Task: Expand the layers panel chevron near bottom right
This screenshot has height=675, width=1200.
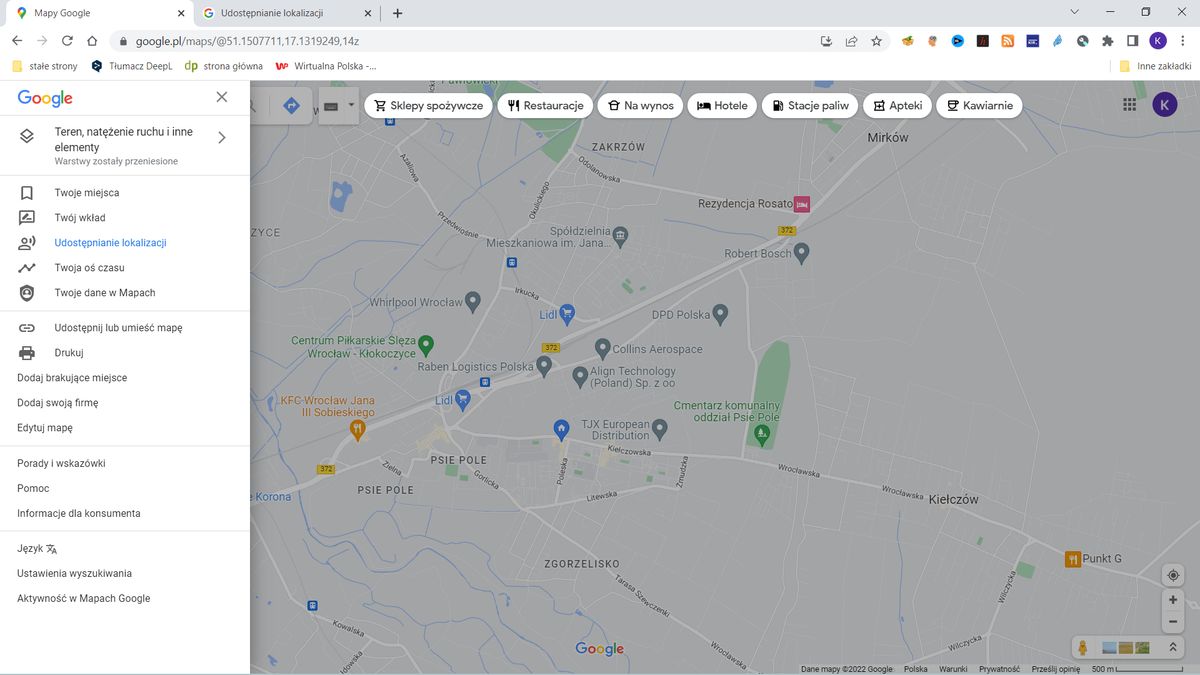Action: tap(1172, 646)
